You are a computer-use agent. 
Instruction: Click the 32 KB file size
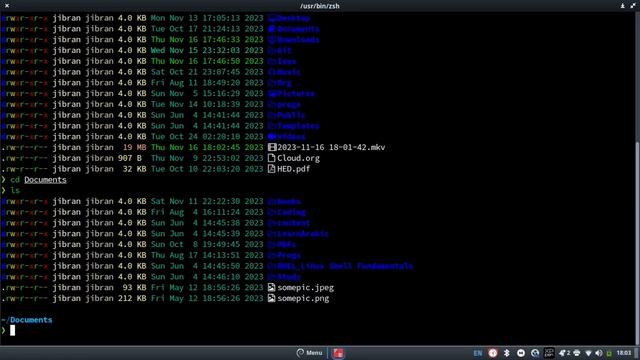click(x=134, y=169)
